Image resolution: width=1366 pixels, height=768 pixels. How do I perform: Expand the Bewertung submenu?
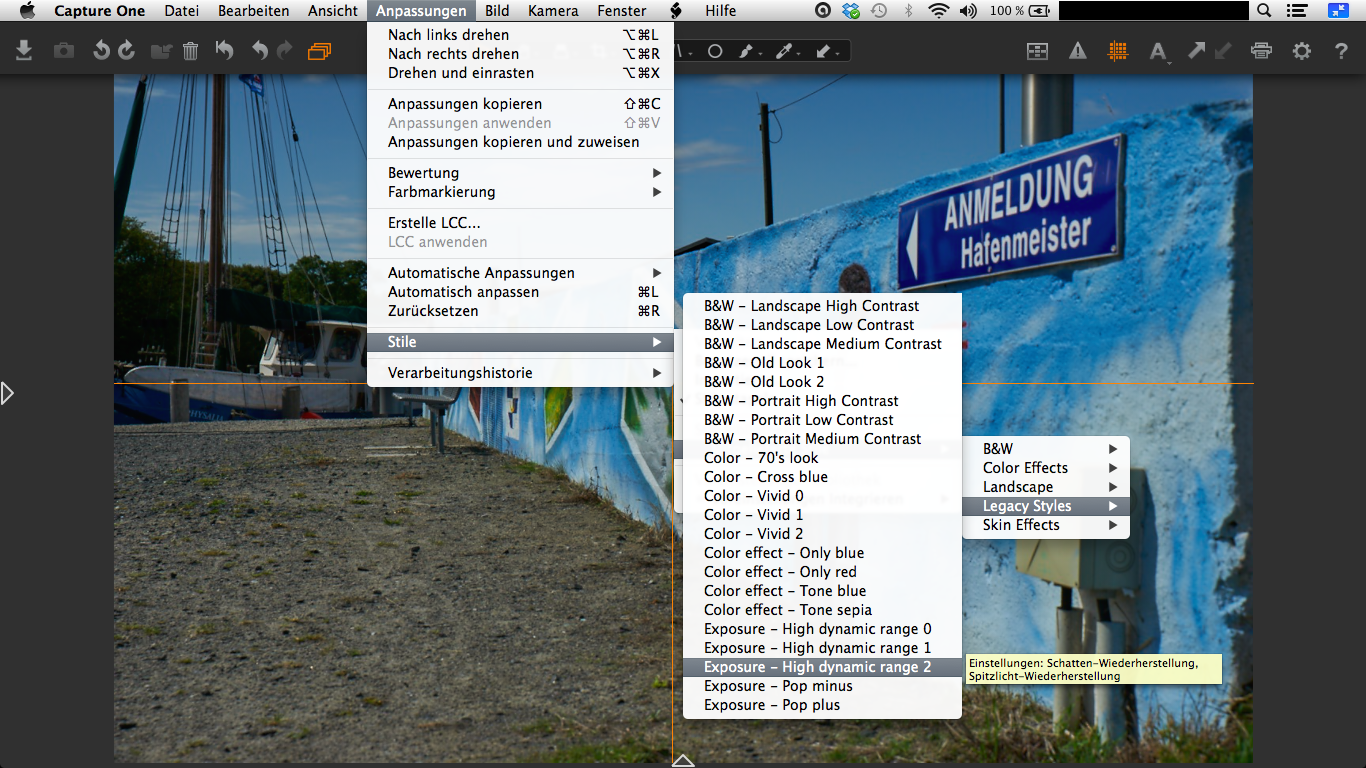(x=520, y=173)
